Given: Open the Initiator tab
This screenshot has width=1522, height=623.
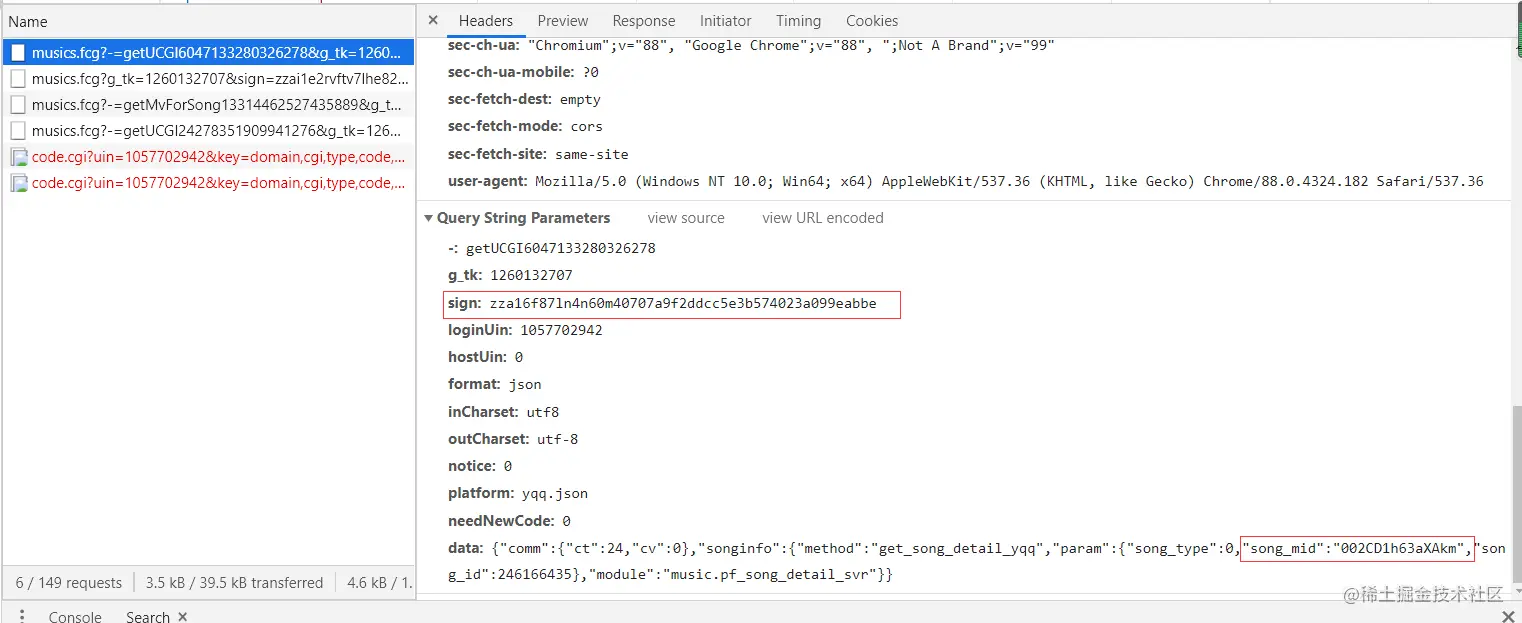Looking at the screenshot, I should 726,20.
